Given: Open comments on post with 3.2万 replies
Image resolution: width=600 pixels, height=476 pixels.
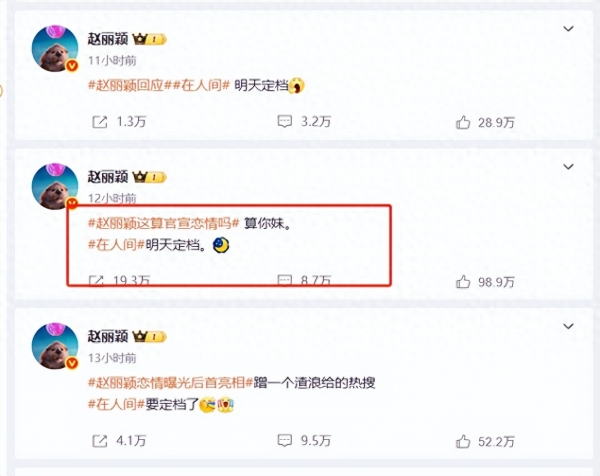Looking at the screenshot, I should [285, 122].
